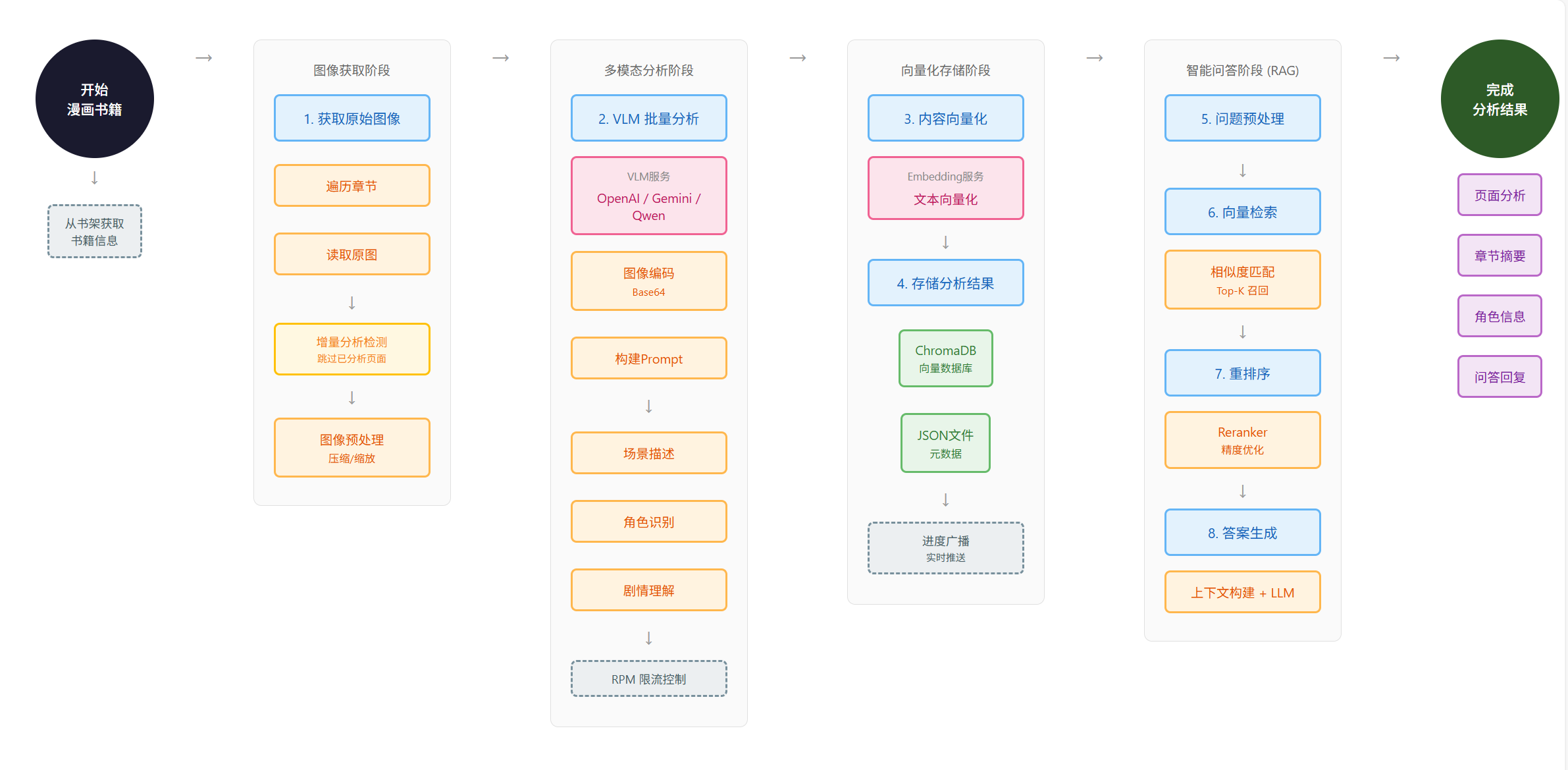Click the 相似度匹配 Top-K 召回 node
This screenshot has width=1568, height=770.
click(x=1242, y=279)
